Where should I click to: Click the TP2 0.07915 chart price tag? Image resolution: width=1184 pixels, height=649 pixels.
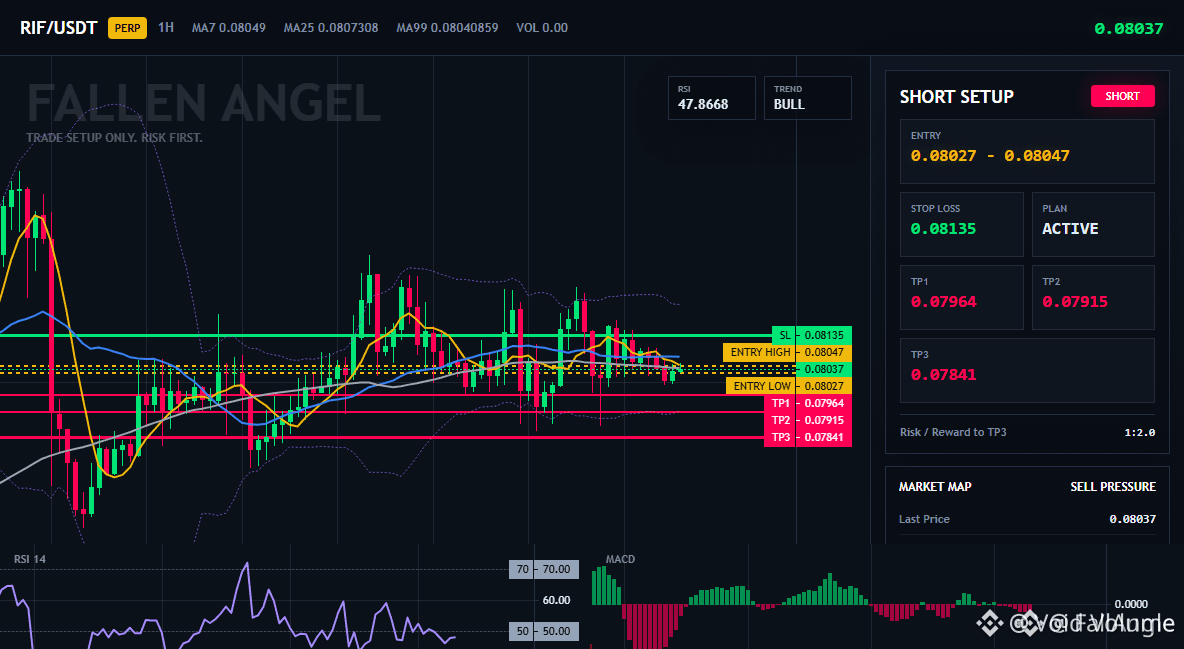(808, 420)
